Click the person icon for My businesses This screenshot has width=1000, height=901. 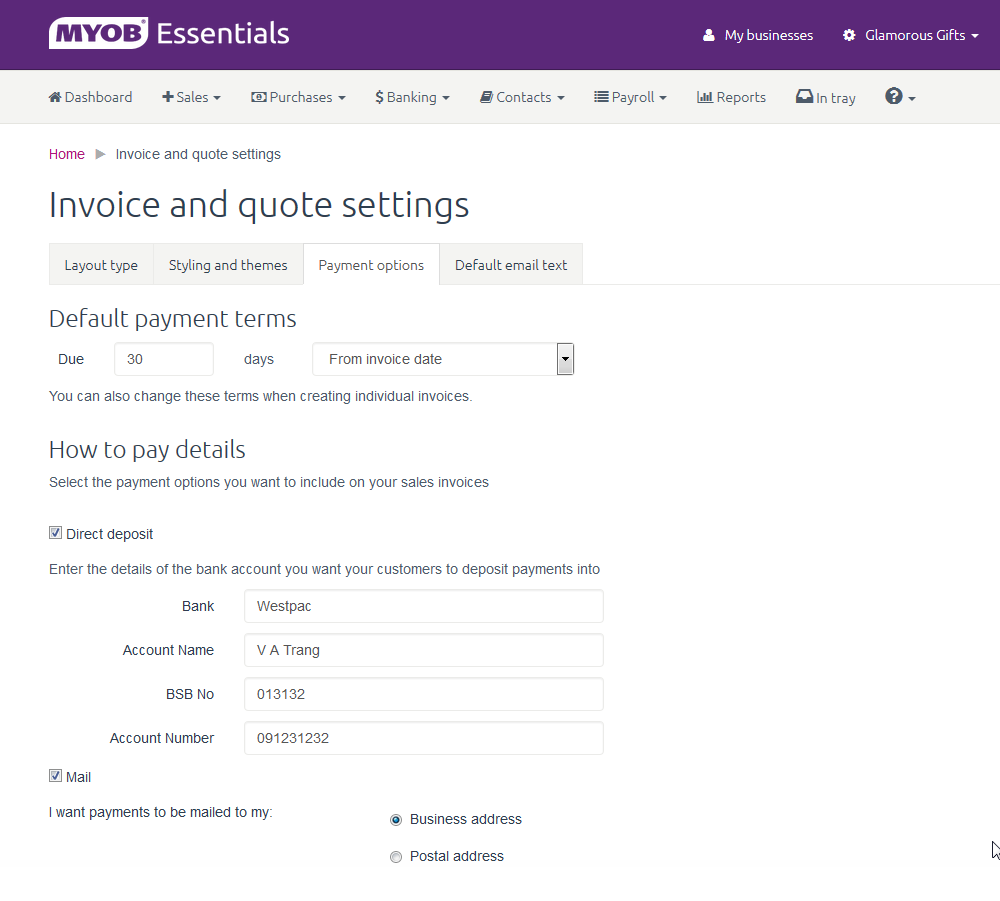click(x=709, y=35)
